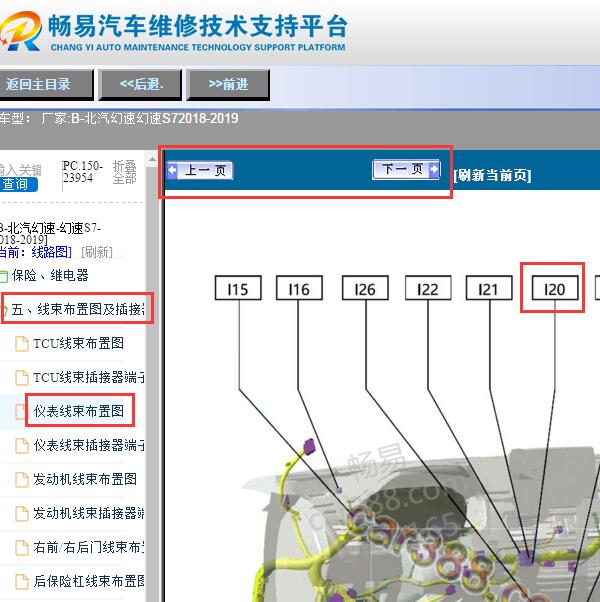
Task: Open TCU线束插接器端子 tree item
Action: click(x=89, y=377)
